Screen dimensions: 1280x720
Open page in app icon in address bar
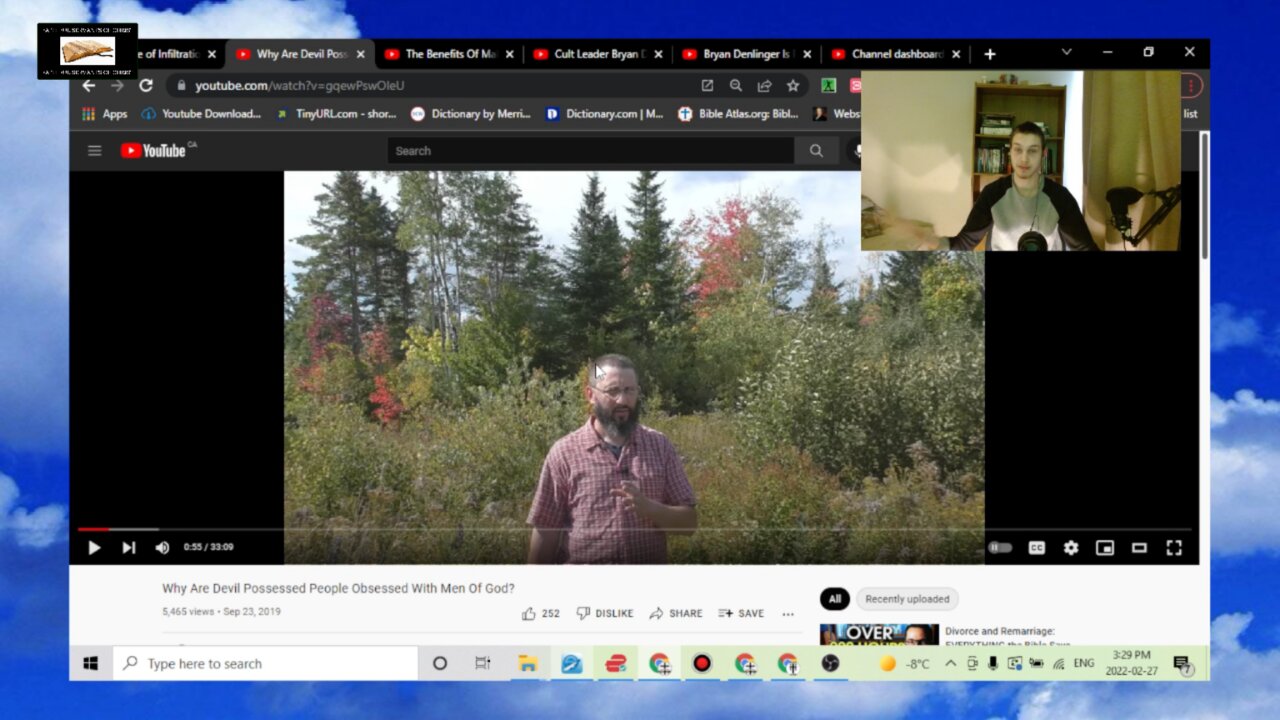point(707,86)
